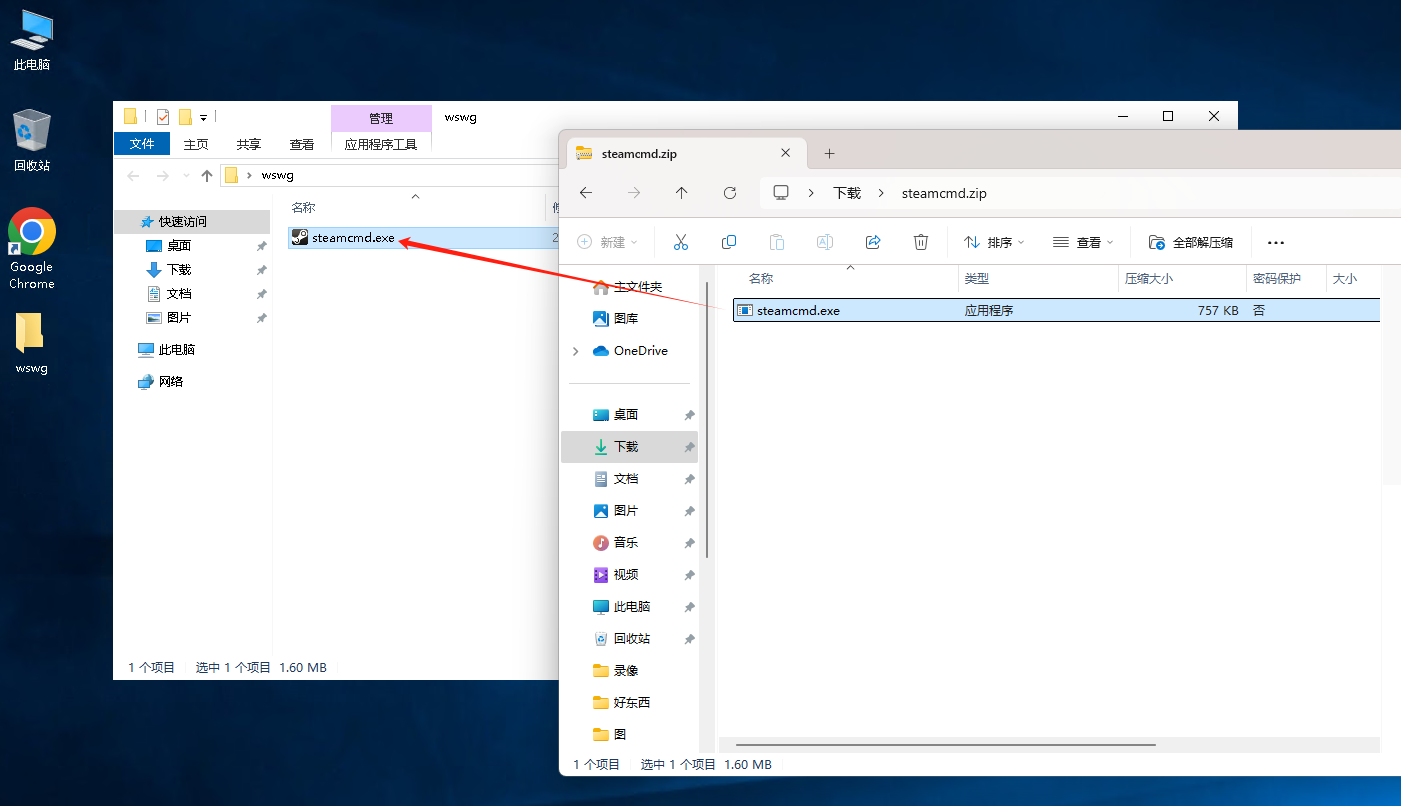Click the paste icon in steamcmd.zip toolbar
This screenshot has width=1401, height=806.
[x=777, y=242]
